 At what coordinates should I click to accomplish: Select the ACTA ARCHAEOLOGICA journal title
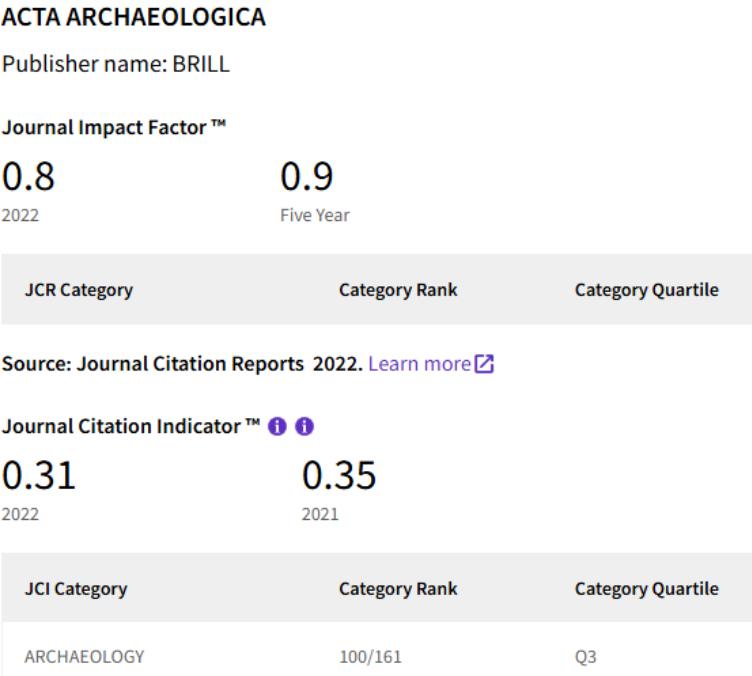pos(134,17)
